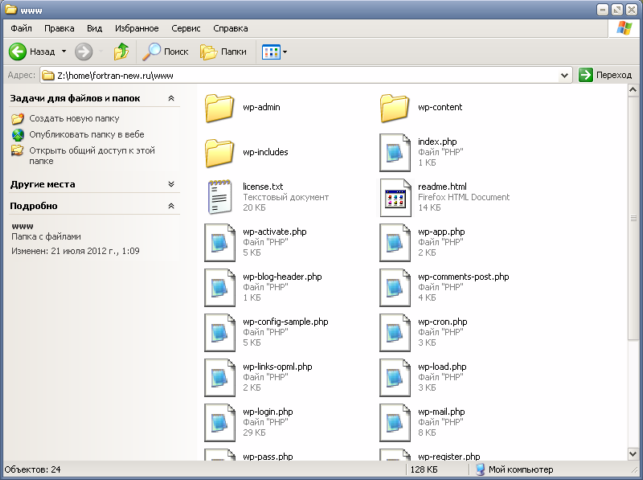The height and width of the screenshot is (480, 643).
Task: Click the Up folder level icon
Action: (x=121, y=52)
